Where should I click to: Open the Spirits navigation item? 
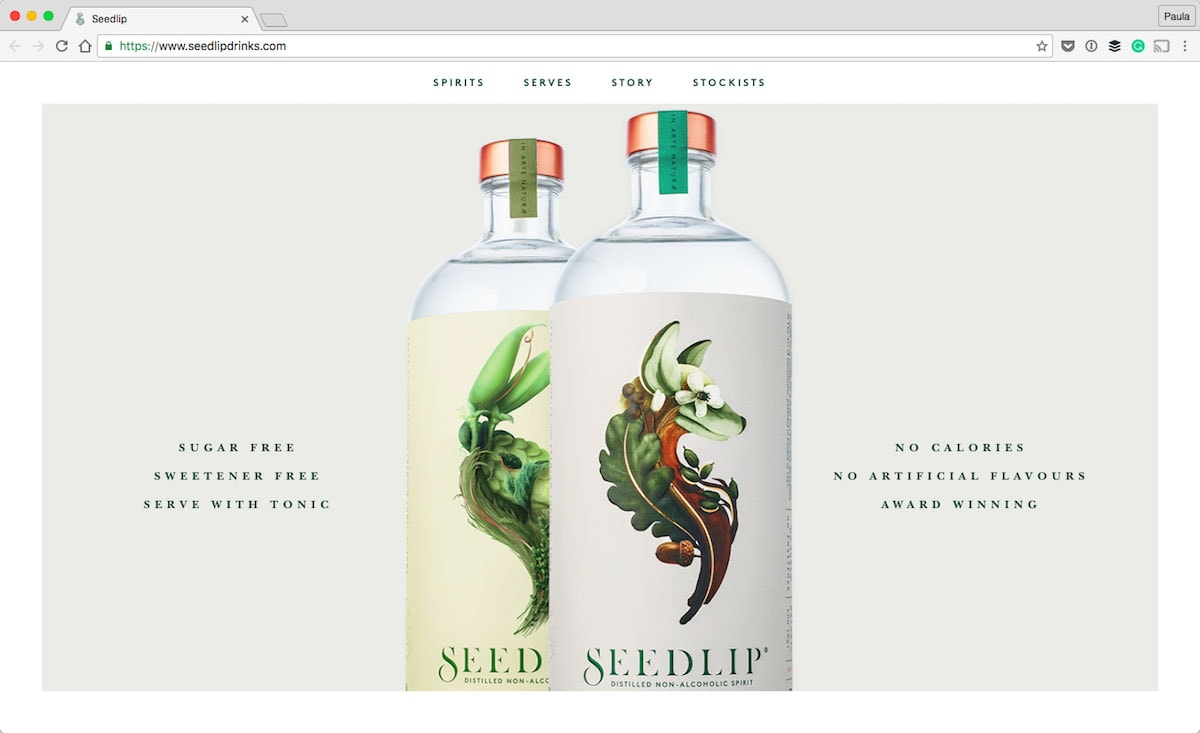point(459,83)
